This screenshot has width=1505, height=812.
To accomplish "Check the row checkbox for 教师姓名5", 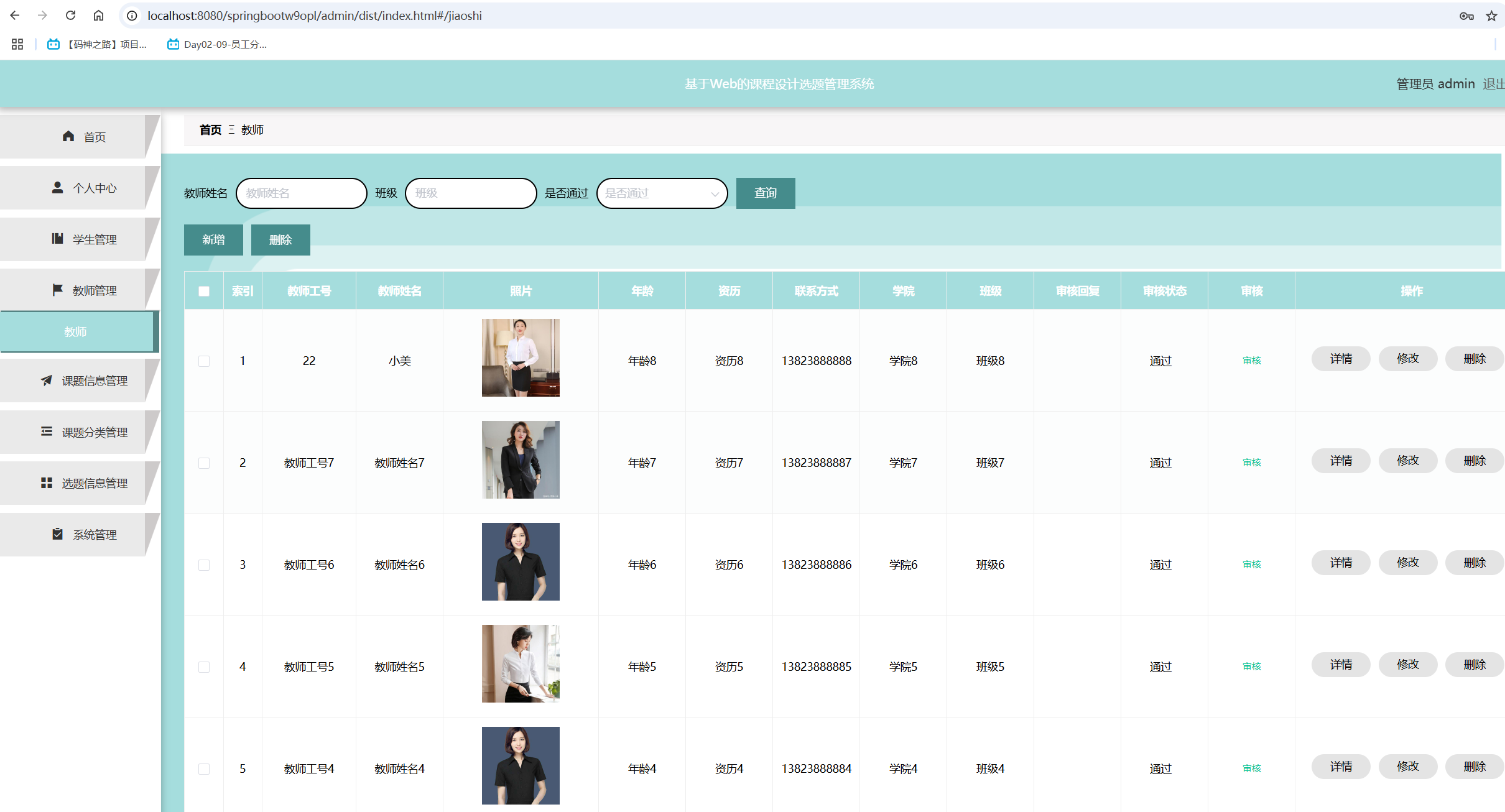I will 204,667.
